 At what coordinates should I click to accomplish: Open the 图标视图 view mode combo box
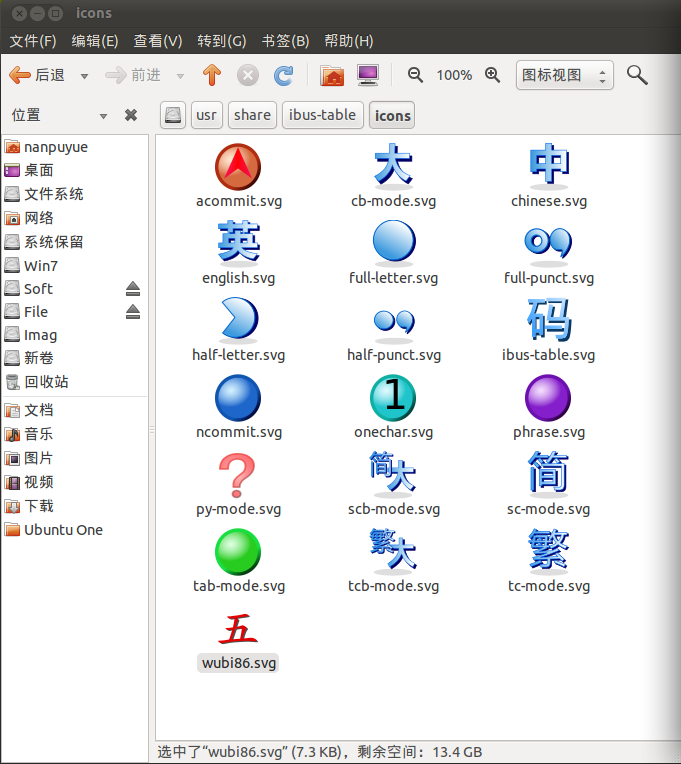point(565,75)
